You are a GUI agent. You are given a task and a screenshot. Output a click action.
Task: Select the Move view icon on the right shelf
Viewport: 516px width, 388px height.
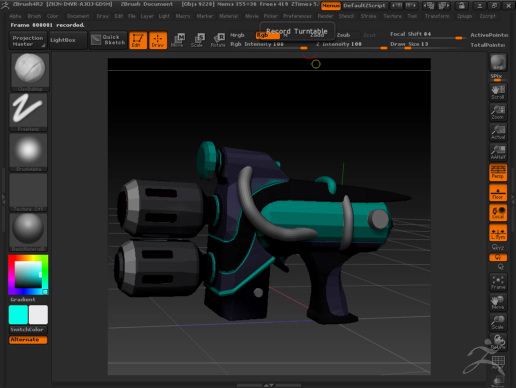click(x=498, y=302)
